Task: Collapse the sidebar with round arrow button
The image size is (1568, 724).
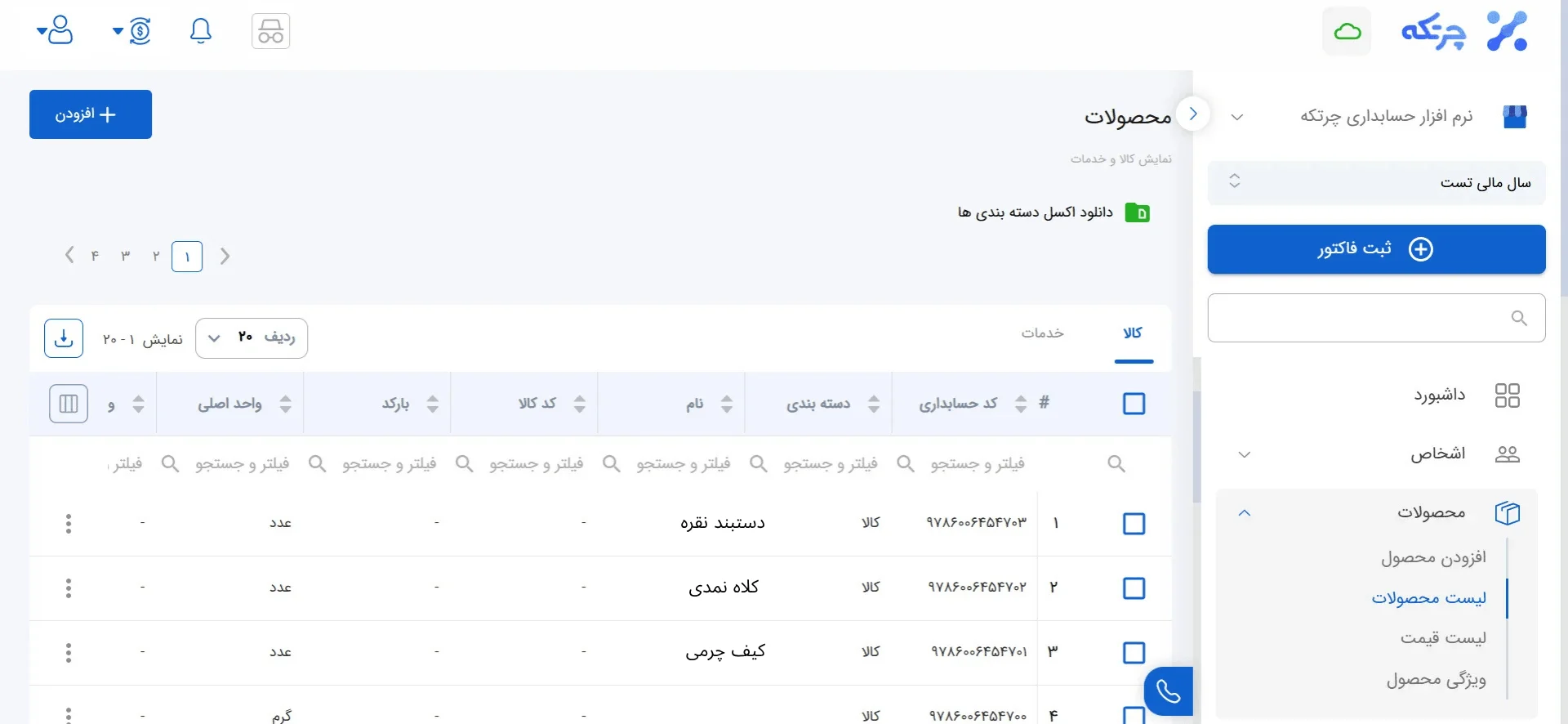Action: 1193,114
